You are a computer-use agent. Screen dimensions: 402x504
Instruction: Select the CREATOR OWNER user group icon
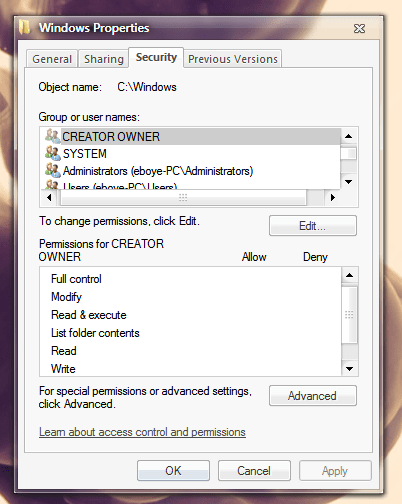click(53, 136)
